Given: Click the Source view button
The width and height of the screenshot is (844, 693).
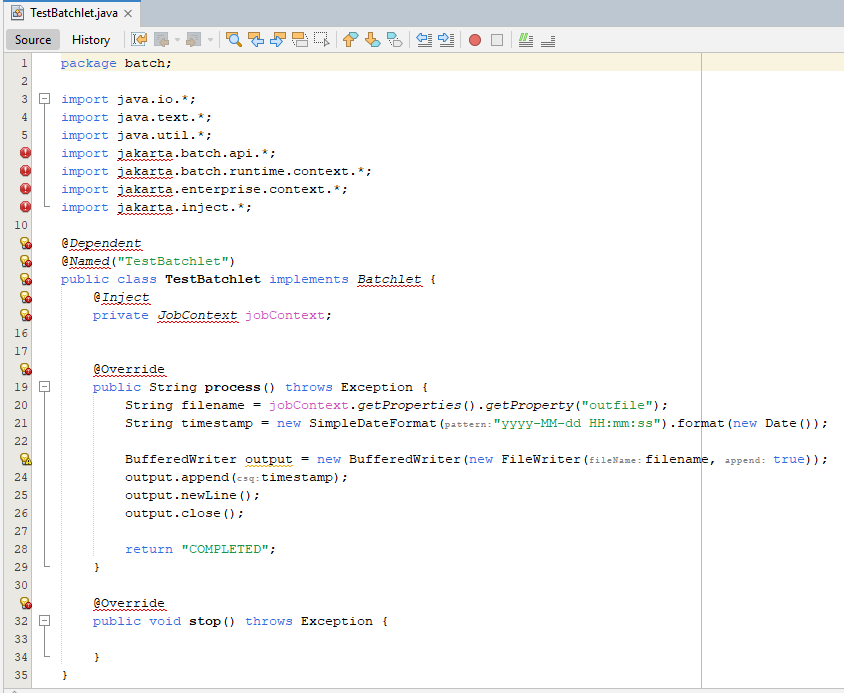Looking at the screenshot, I should (x=32, y=40).
